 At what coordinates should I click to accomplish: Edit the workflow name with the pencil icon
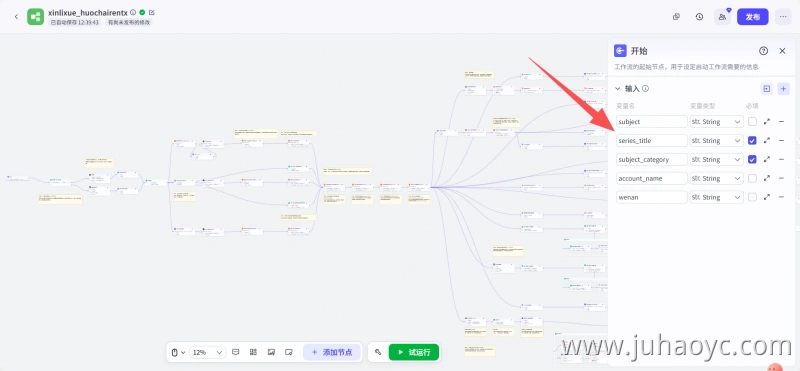coord(152,12)
